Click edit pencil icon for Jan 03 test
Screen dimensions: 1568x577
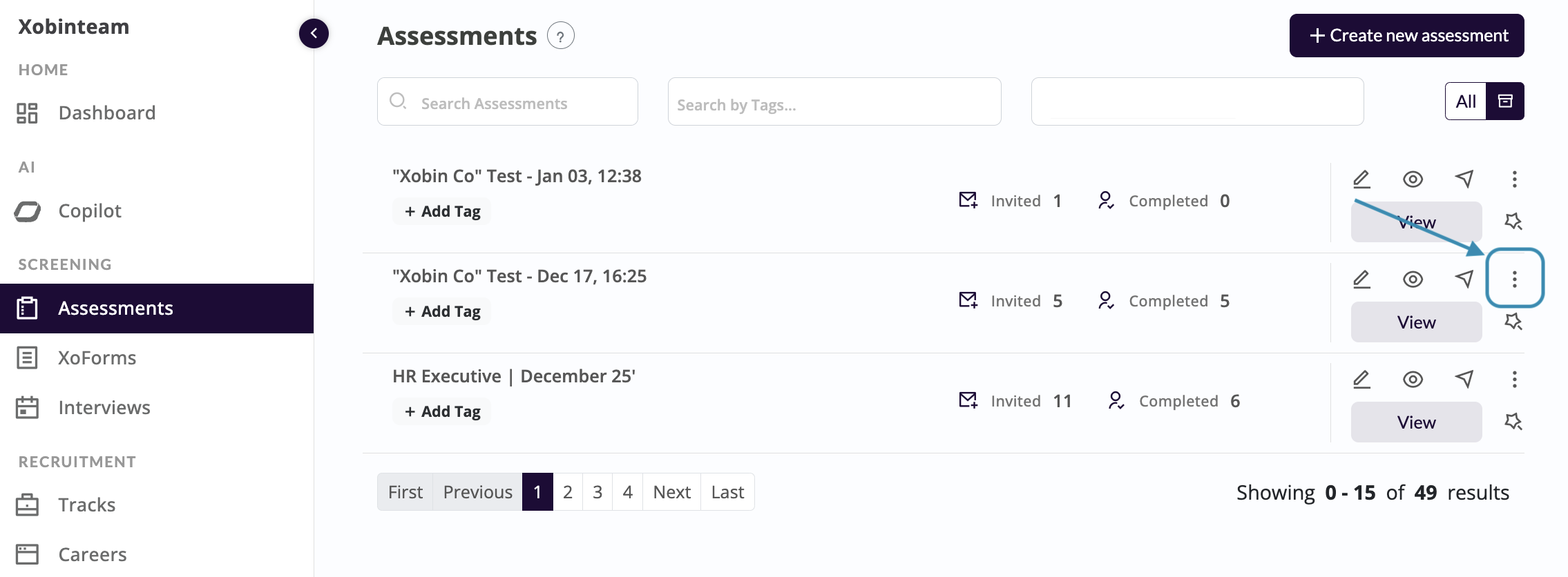[1361, 179]
